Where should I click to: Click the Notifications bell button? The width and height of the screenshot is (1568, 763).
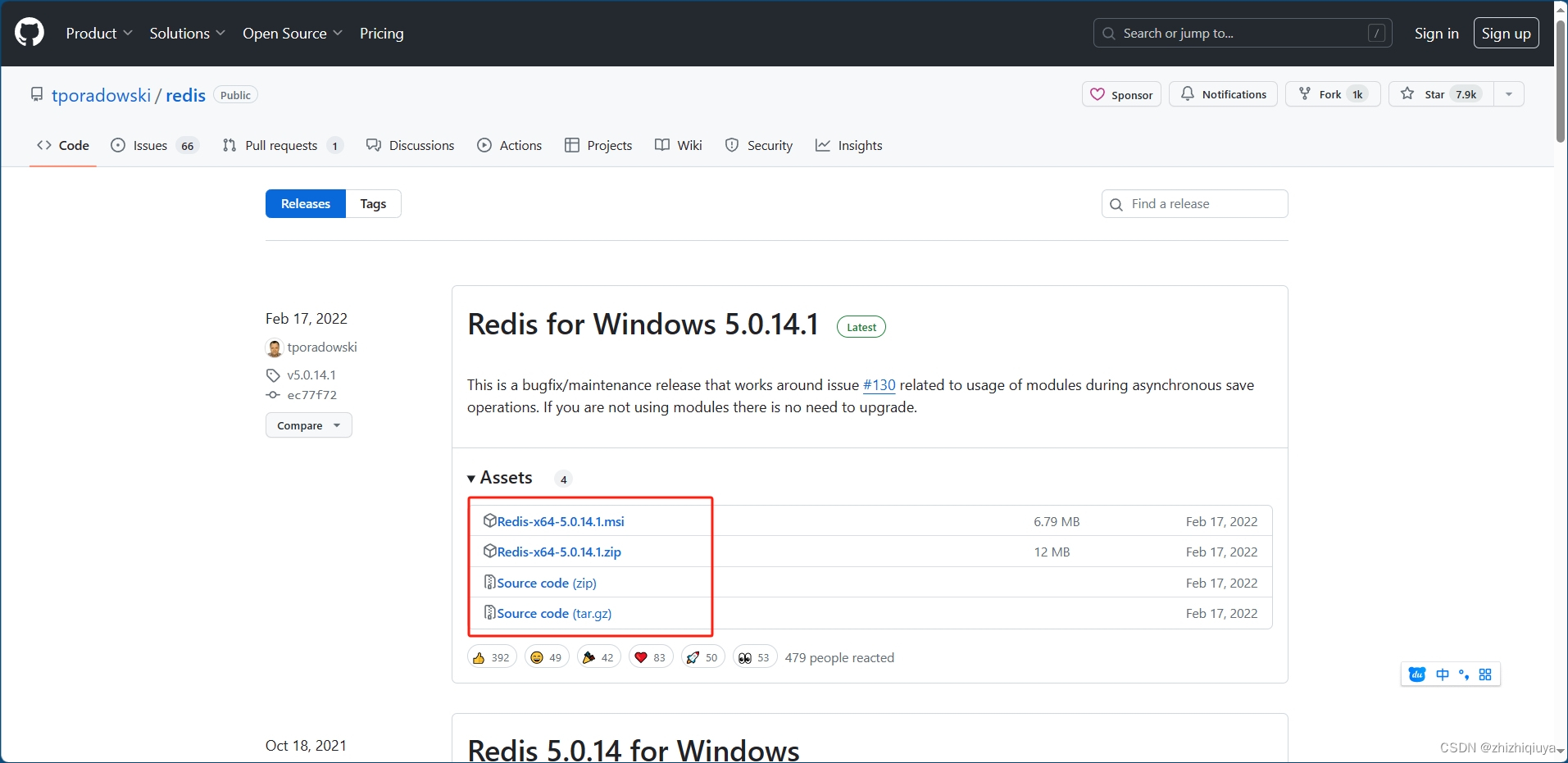click(1223, 94)
